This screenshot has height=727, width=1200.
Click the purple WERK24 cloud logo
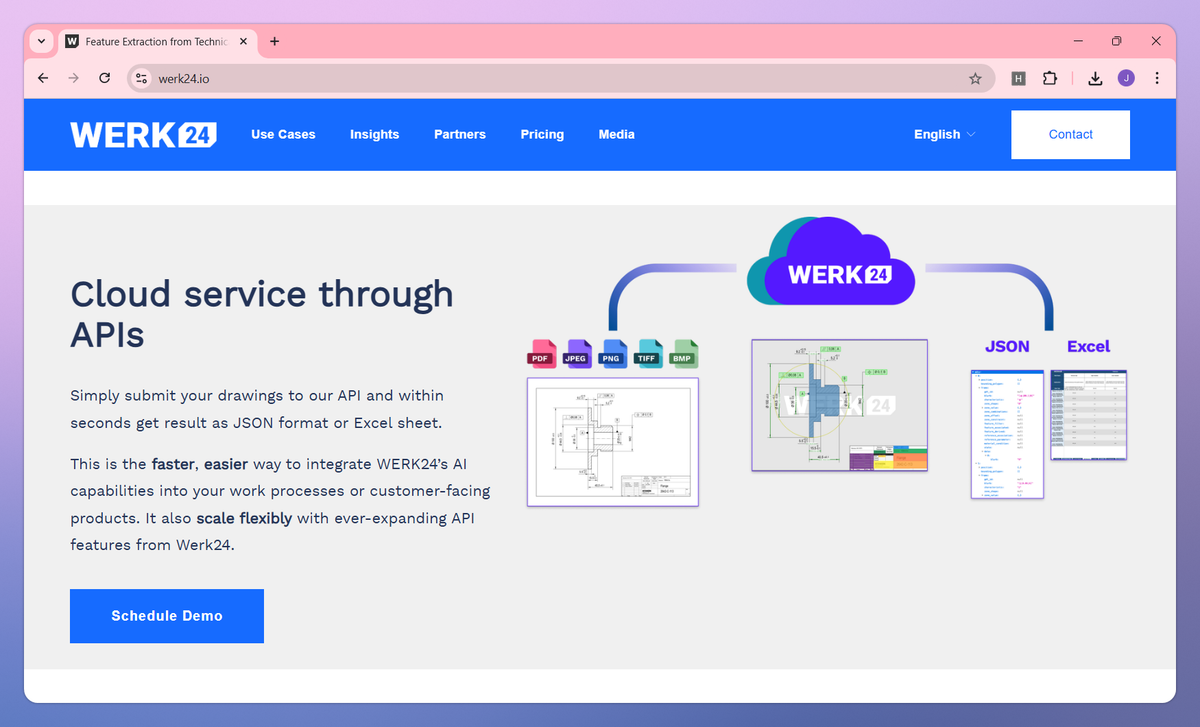pyautogui.click(x=831, y=262)
